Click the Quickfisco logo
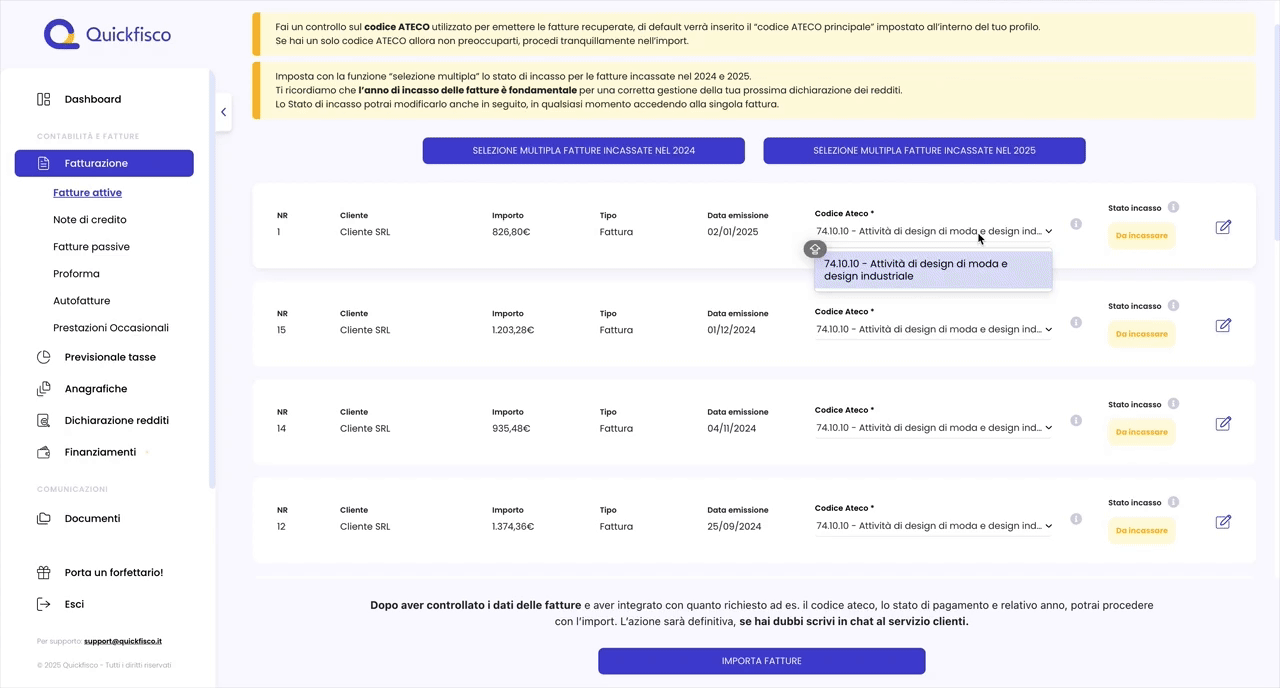1280x688 pixels. point(107,34)
